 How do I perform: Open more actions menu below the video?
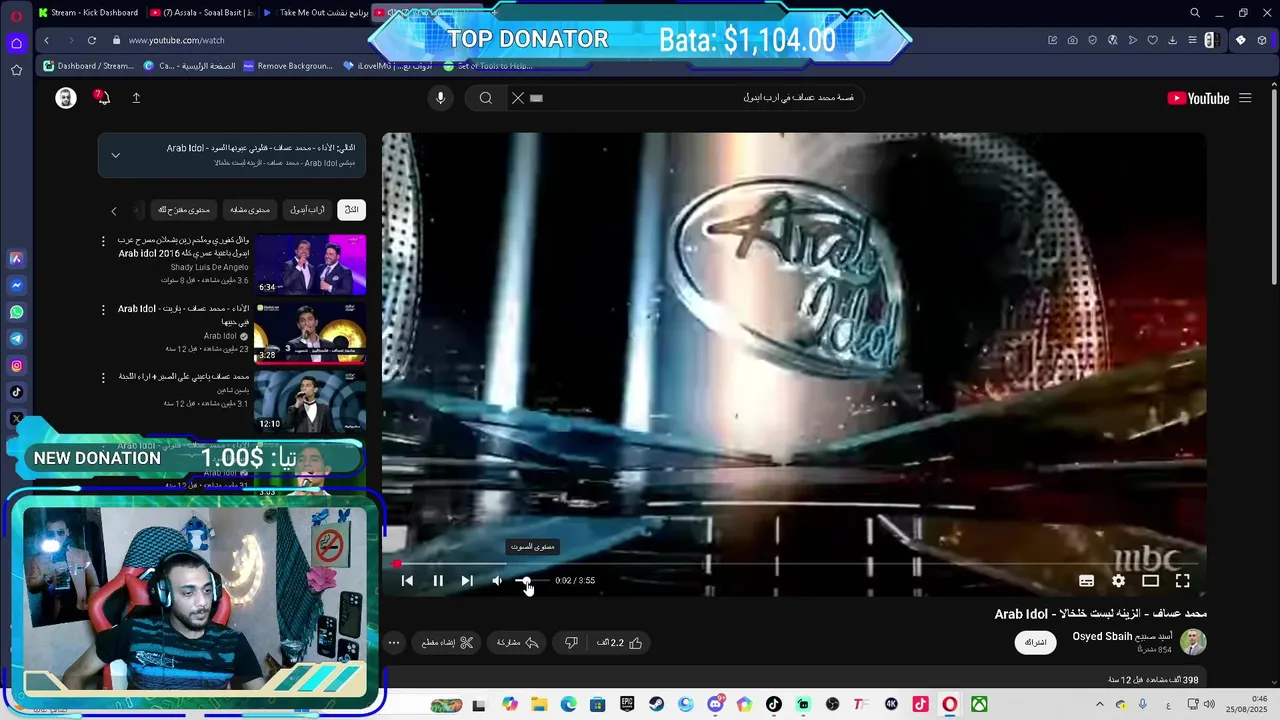pyautogui.click(x=394, y=643)
